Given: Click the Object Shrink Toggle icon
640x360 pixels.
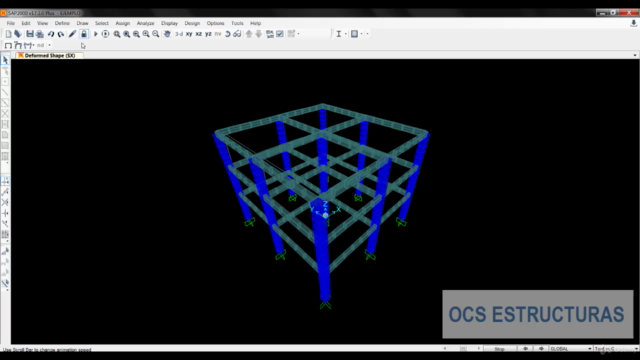Looking at the screenshot, I should click(x=270, y=34).
